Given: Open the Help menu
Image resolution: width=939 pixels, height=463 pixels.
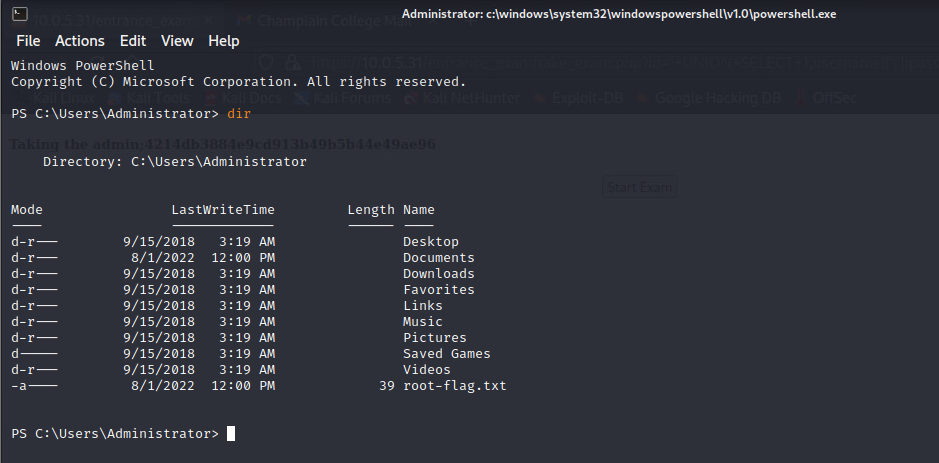Looking at the screenshot, I should (223, 41).
